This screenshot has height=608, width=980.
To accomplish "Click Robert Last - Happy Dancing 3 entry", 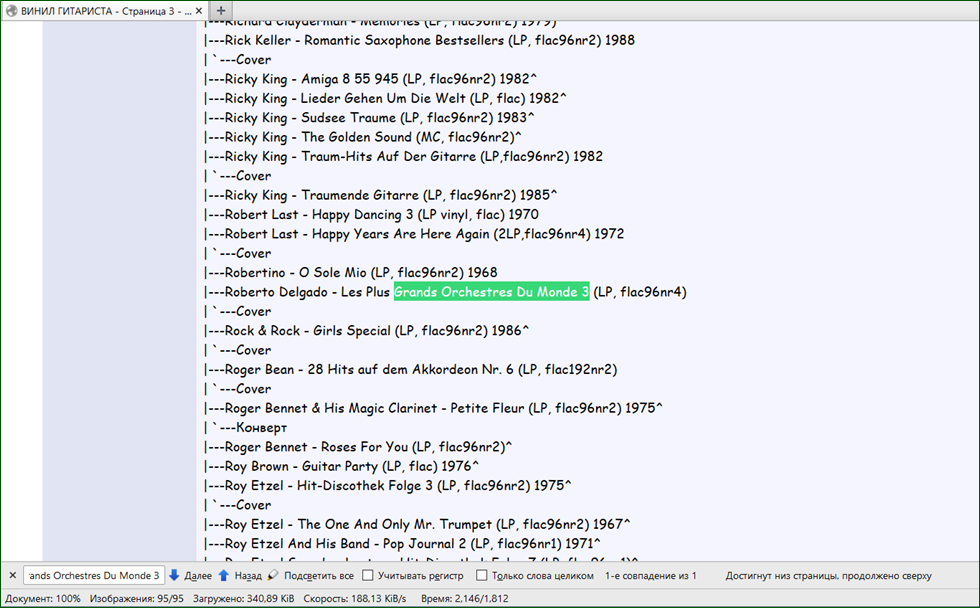I will (x=371, y=214).
